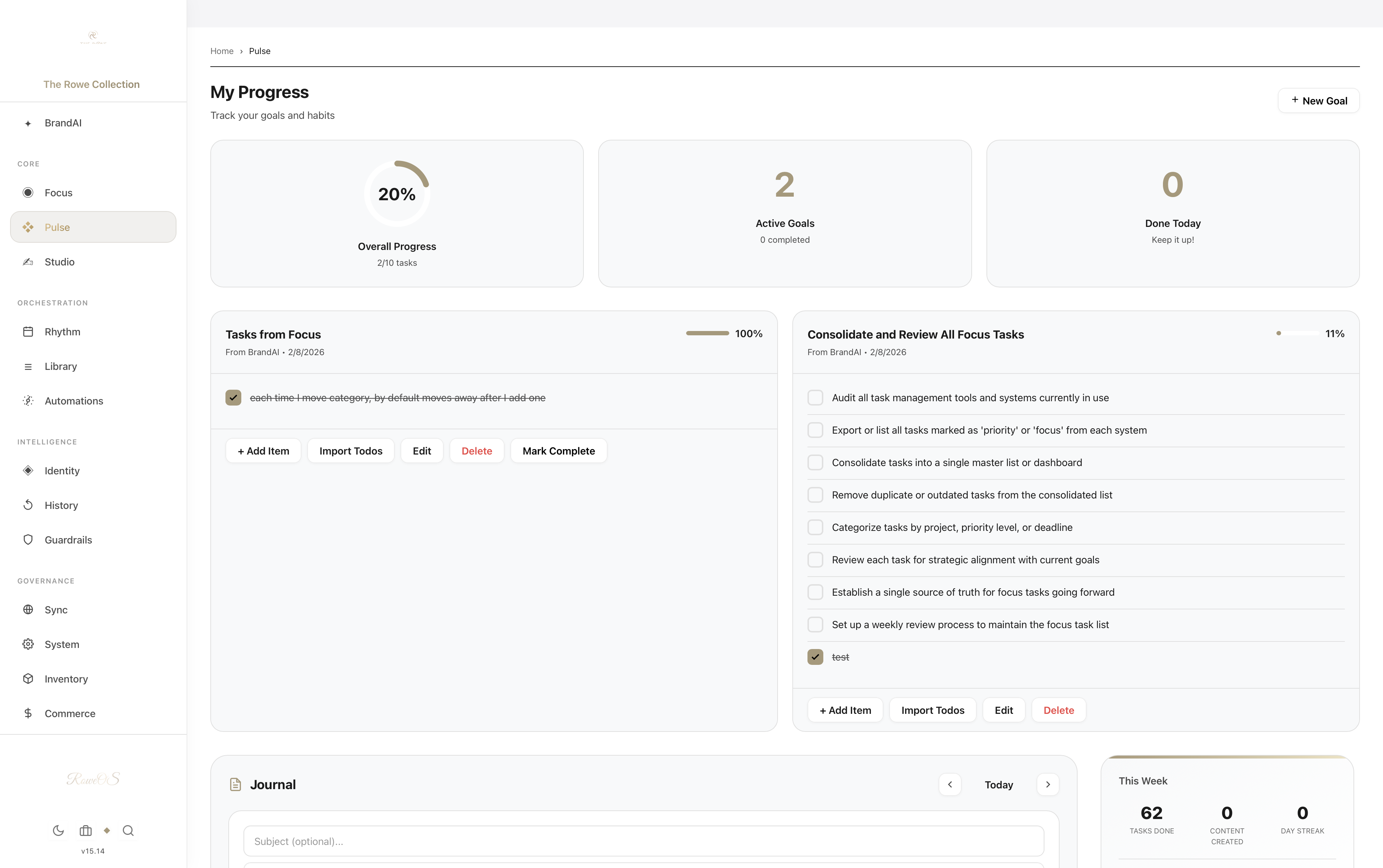Open the Studio sidebar item
Screen dimensions: 1383x868
[x=60, y=262]
